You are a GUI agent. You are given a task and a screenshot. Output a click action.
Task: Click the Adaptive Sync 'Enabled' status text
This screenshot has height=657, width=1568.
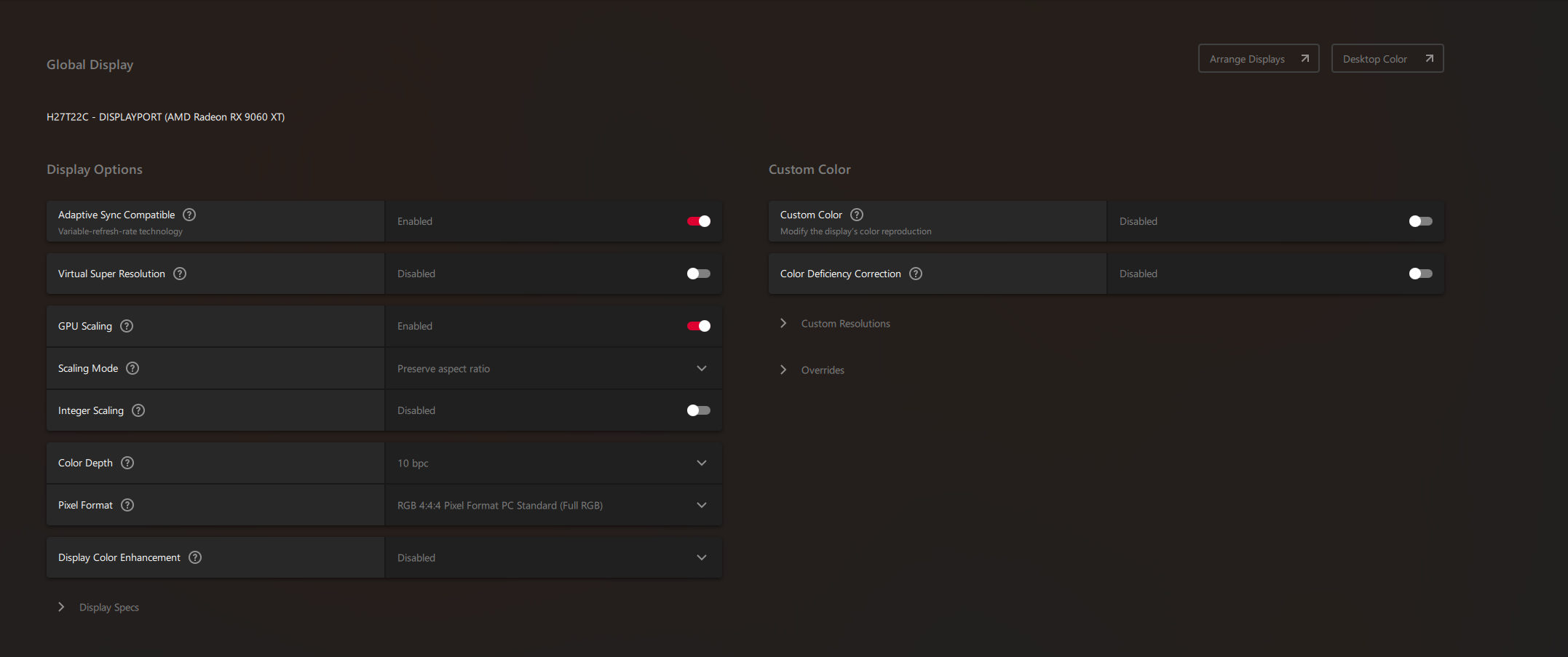(x=415, y=221)
